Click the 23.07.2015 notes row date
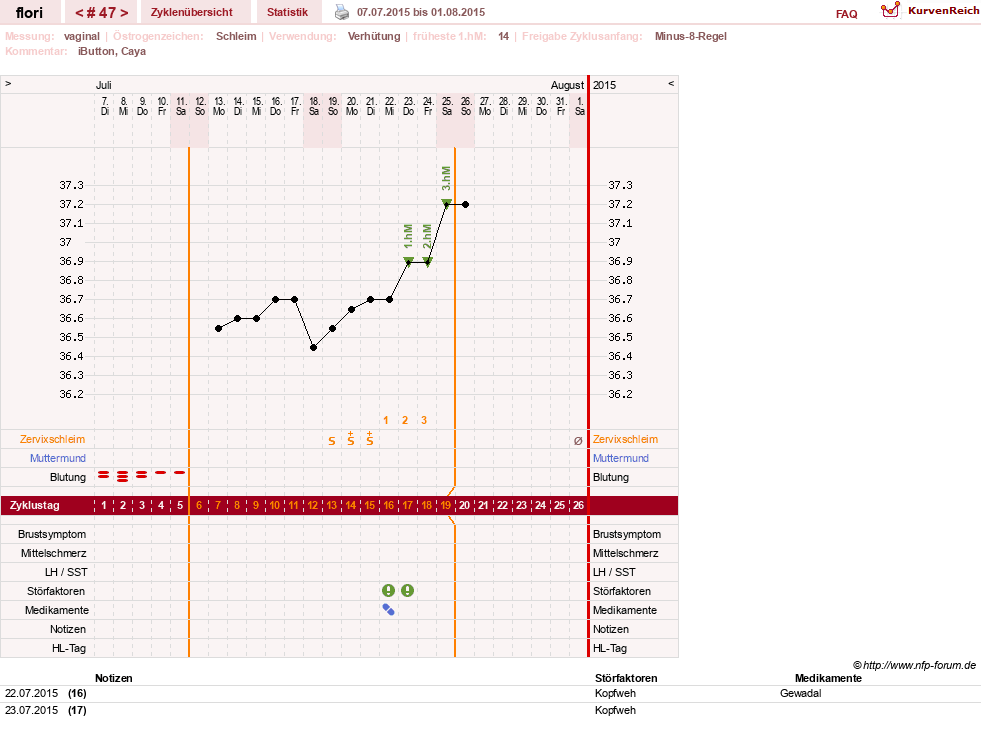This screenshot has width=981, height=737. pos(31,710)
